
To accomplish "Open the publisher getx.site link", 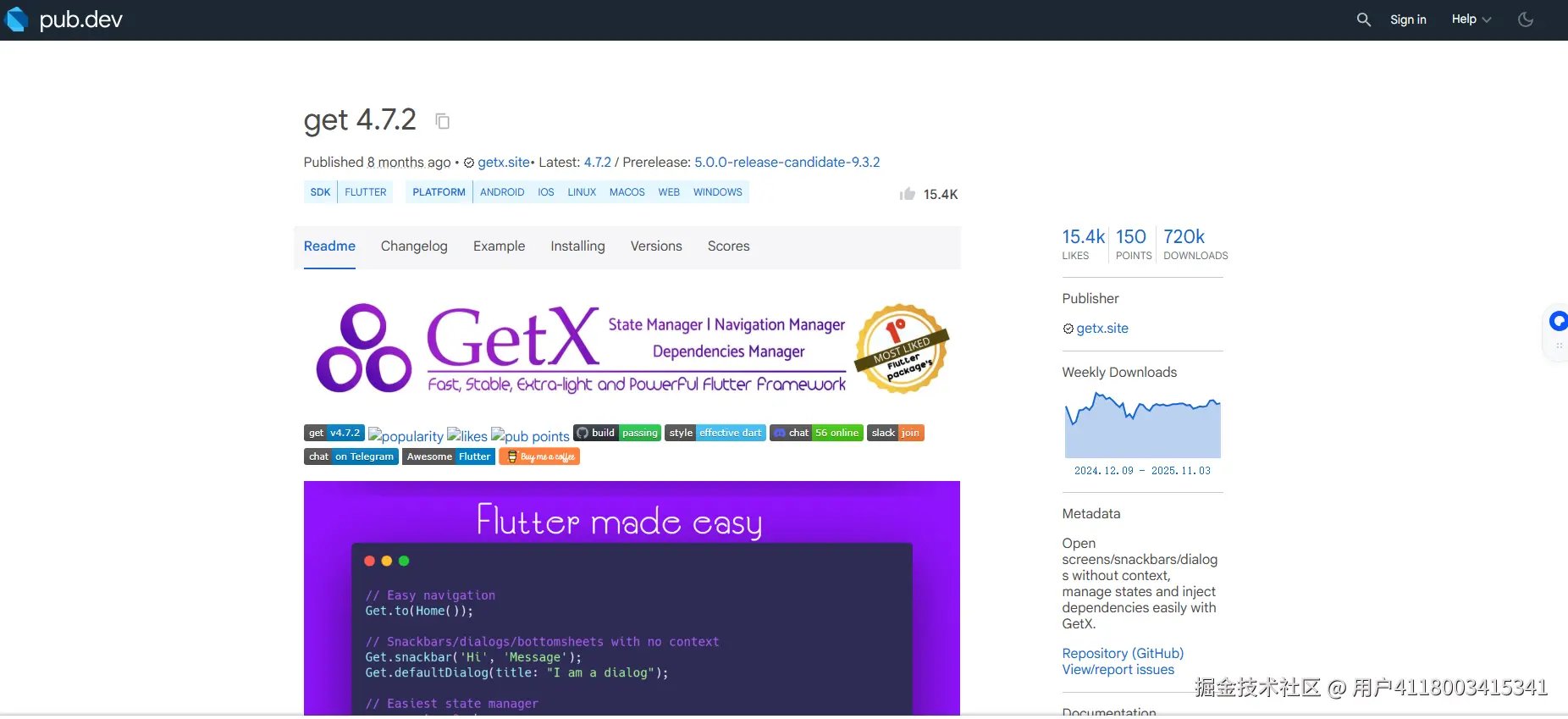I will point(1102,329).
